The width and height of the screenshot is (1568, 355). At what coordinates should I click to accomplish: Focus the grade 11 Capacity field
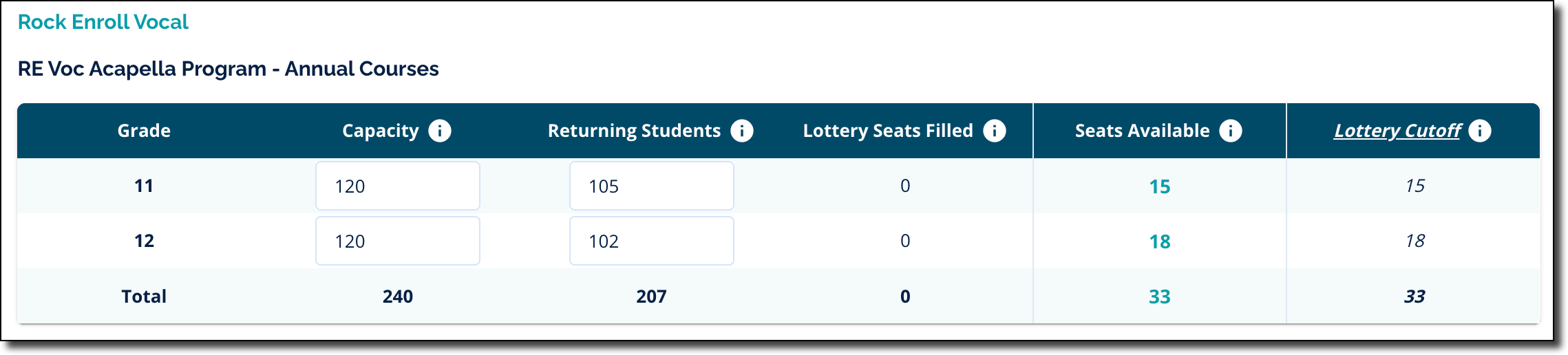click(x=397, y=186)
